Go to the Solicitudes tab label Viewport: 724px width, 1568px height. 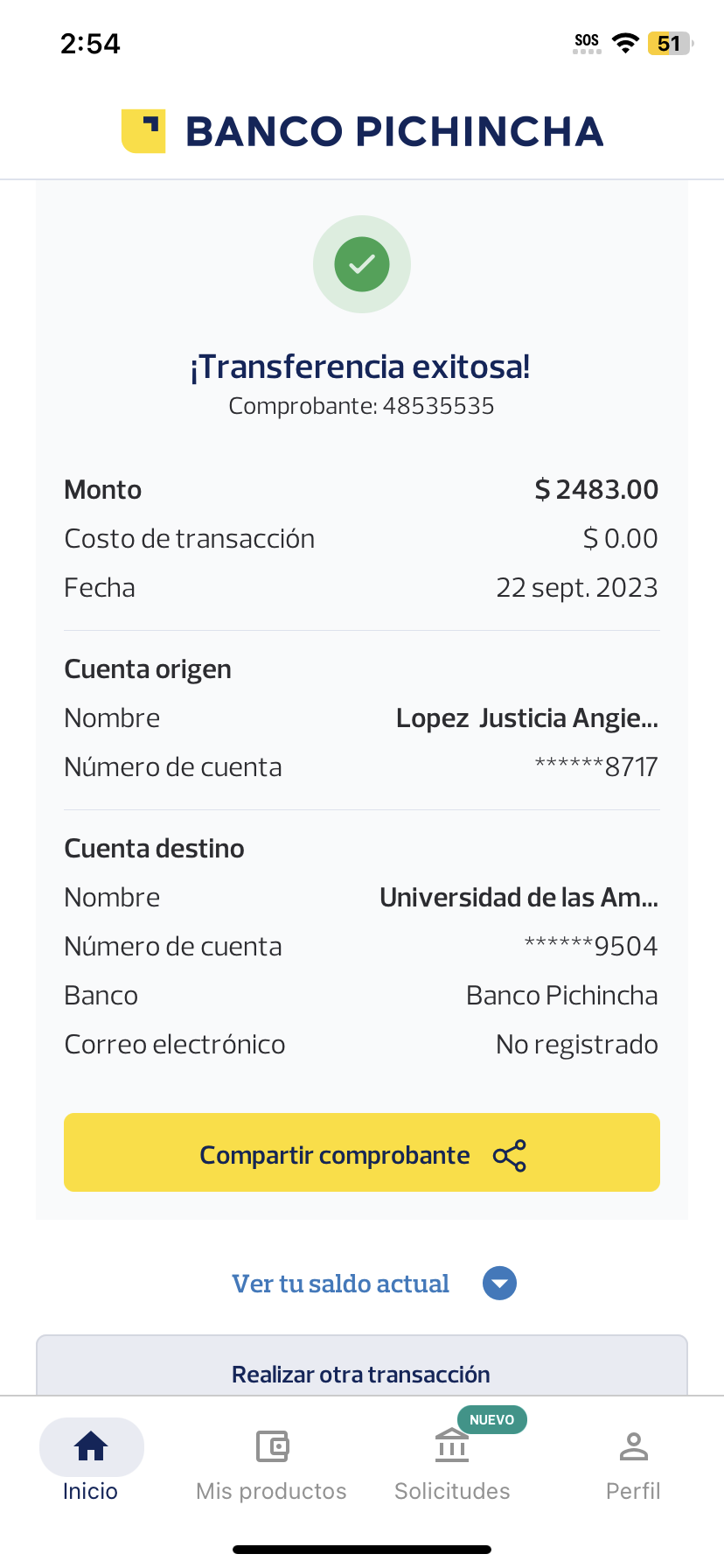click(x=452, y=1491)
